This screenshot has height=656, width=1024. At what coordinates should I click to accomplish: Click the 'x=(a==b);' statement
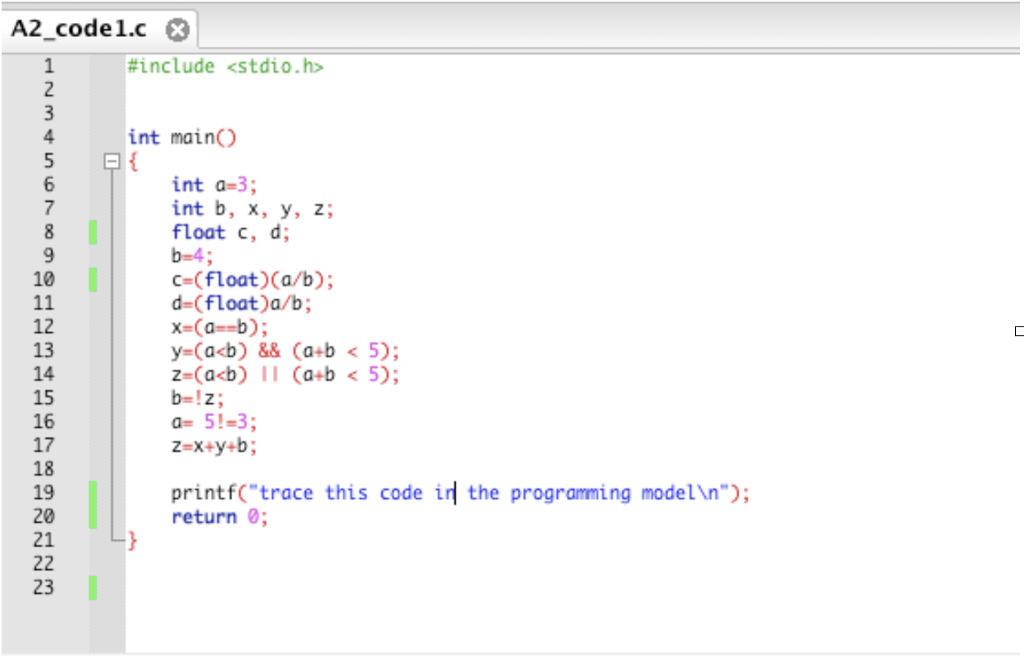coord(219,327)
